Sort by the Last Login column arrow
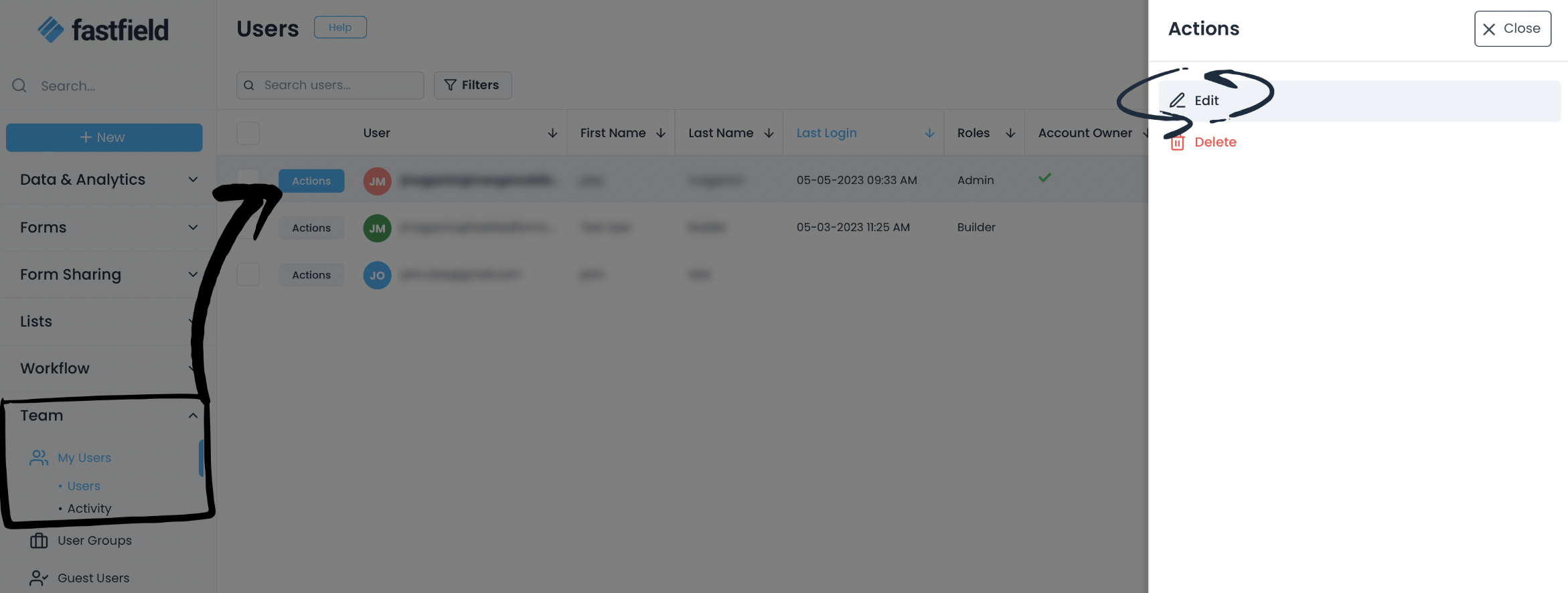This screenshot has width=1568, height=593. click(x=929, y=133)
